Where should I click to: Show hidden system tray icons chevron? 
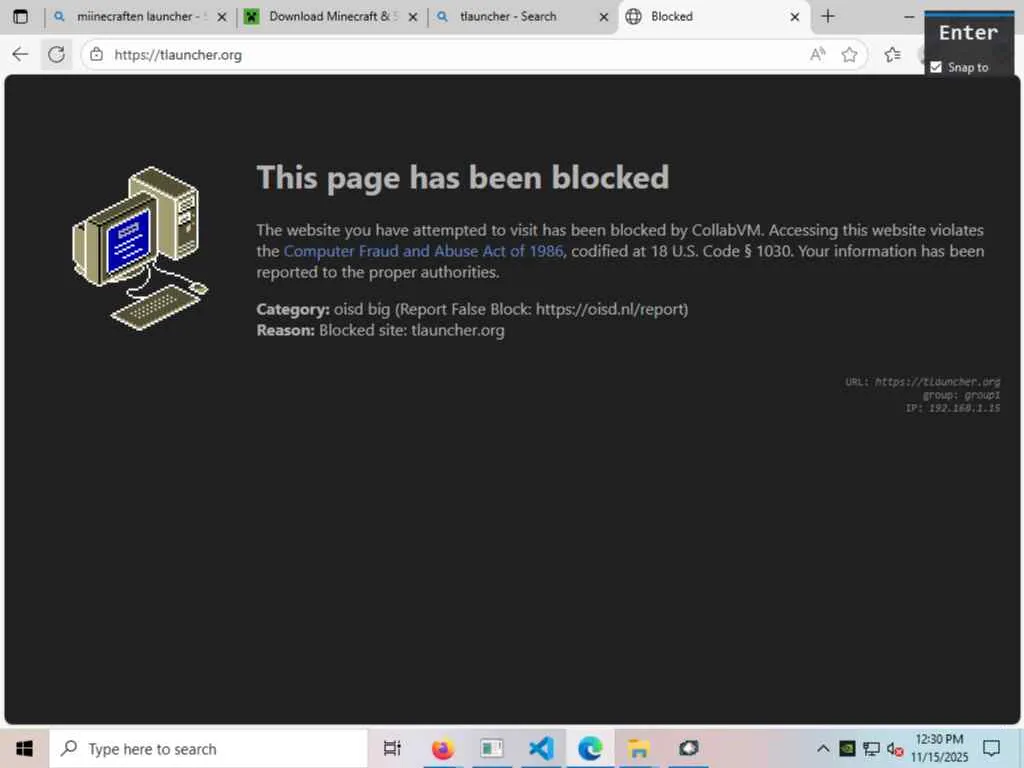pyautogui.click(x=823, y=748)
